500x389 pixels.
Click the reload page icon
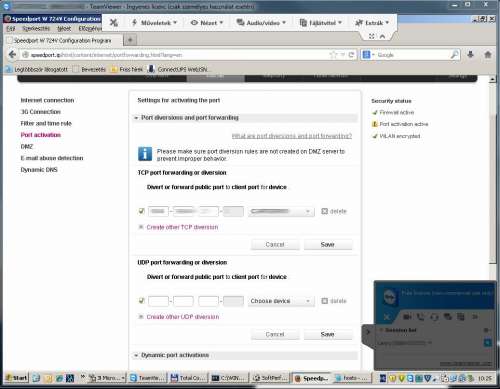[351, 55]
